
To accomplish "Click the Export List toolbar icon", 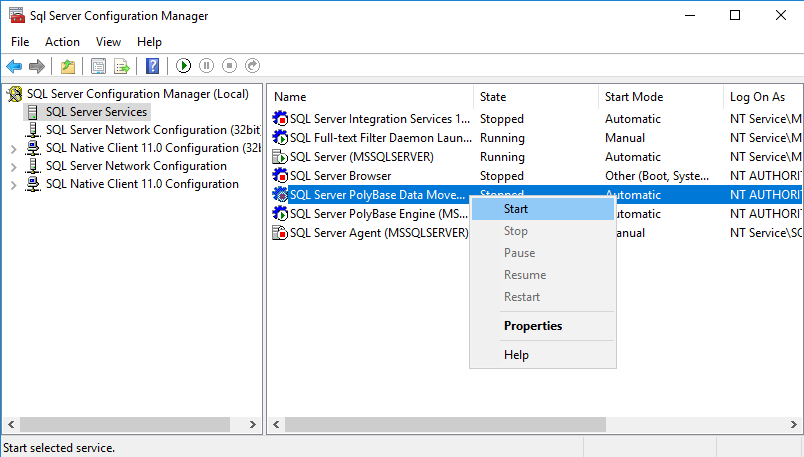I will [x=122, y=66].
